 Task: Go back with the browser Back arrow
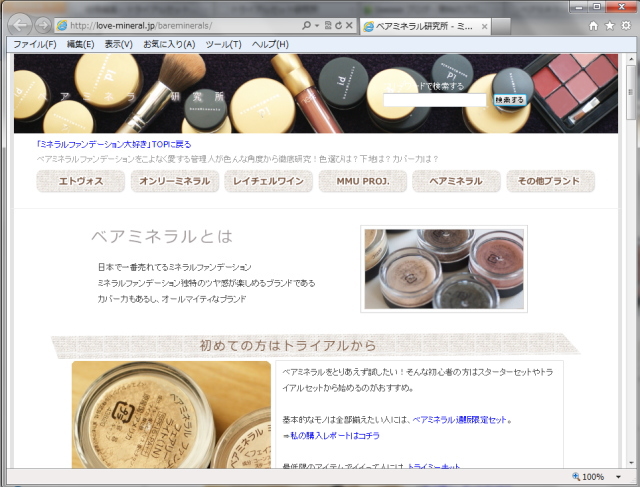click(x=19, y=25)
